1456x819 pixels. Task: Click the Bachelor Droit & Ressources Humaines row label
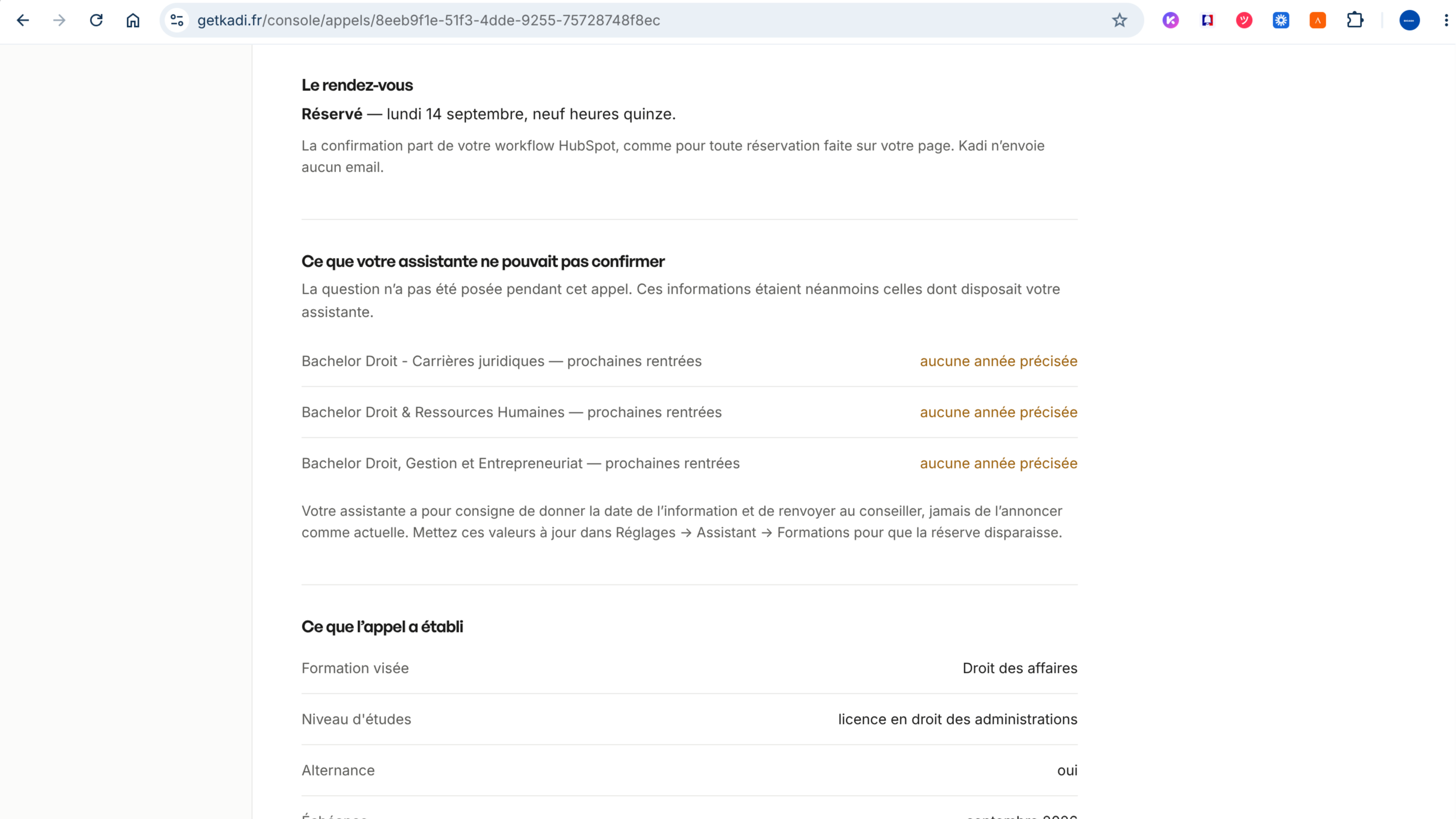pyautogui.click(x=512, y=412)
